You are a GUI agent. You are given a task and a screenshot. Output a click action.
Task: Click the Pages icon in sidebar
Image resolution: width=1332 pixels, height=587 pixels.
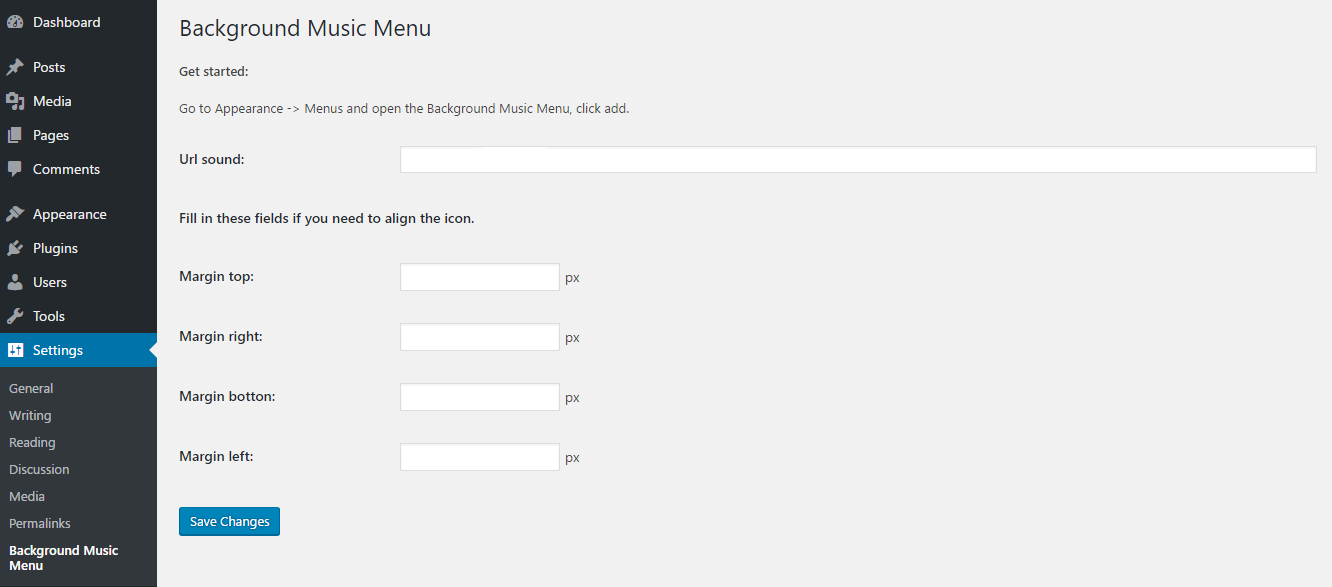15,135
